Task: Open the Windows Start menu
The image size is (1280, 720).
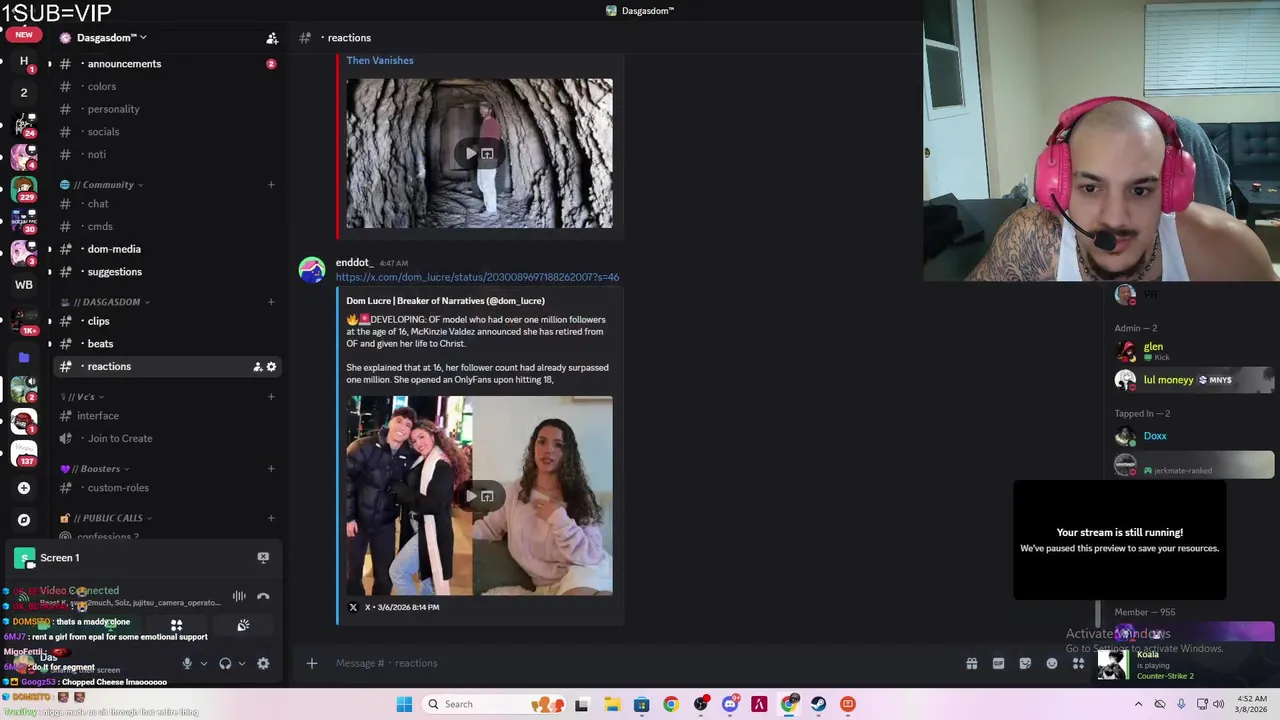Action: pyautogui.click(x=404, y=704)
